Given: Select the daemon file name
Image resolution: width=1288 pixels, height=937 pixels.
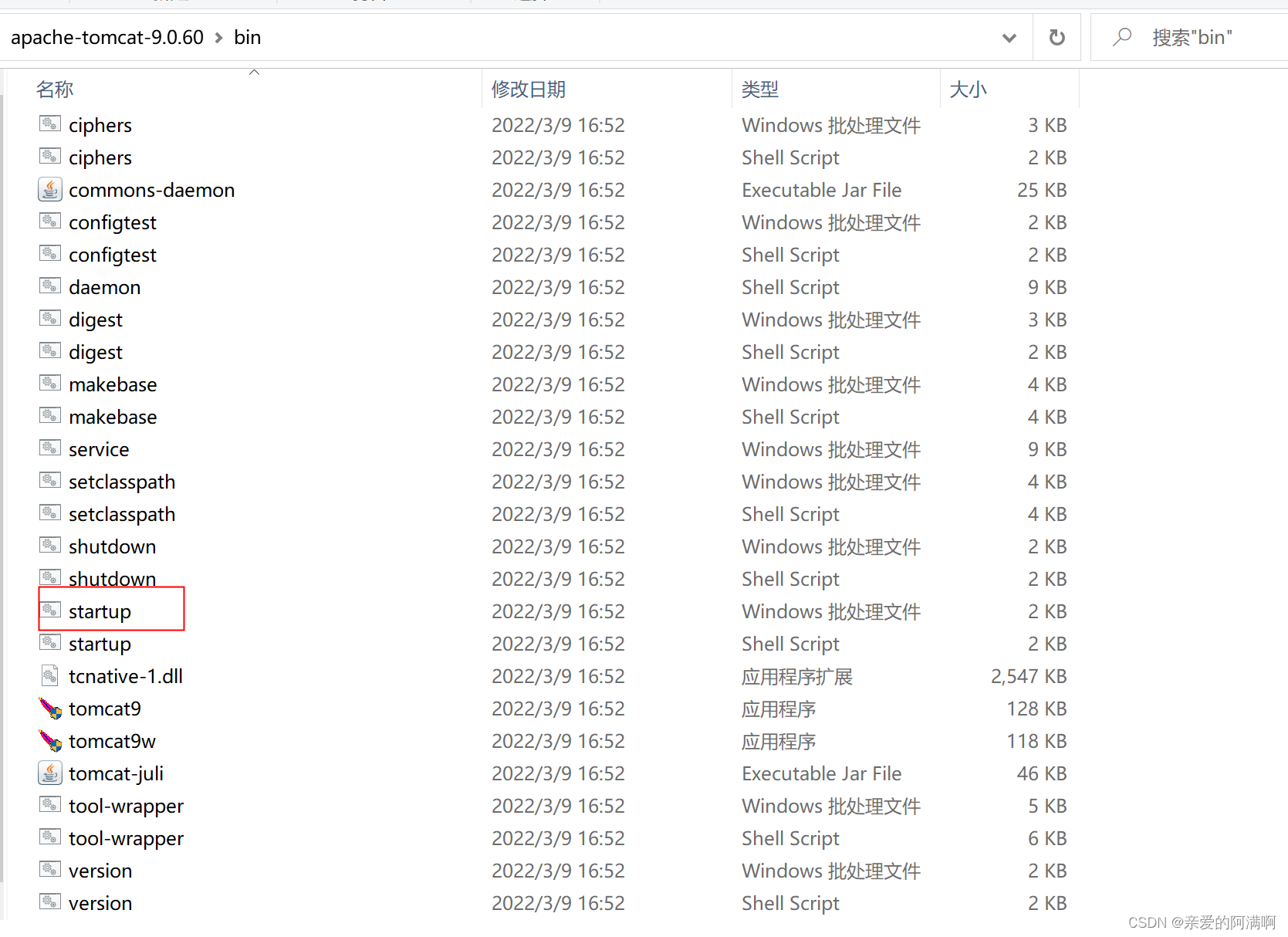Looking at the screenshot, I should tap(105, 287).
